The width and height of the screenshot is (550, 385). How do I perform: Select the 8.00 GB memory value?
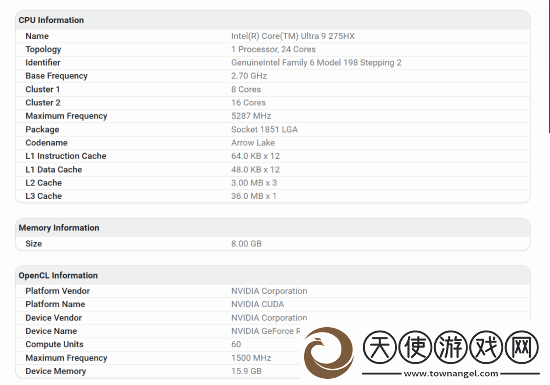(246, 244)
